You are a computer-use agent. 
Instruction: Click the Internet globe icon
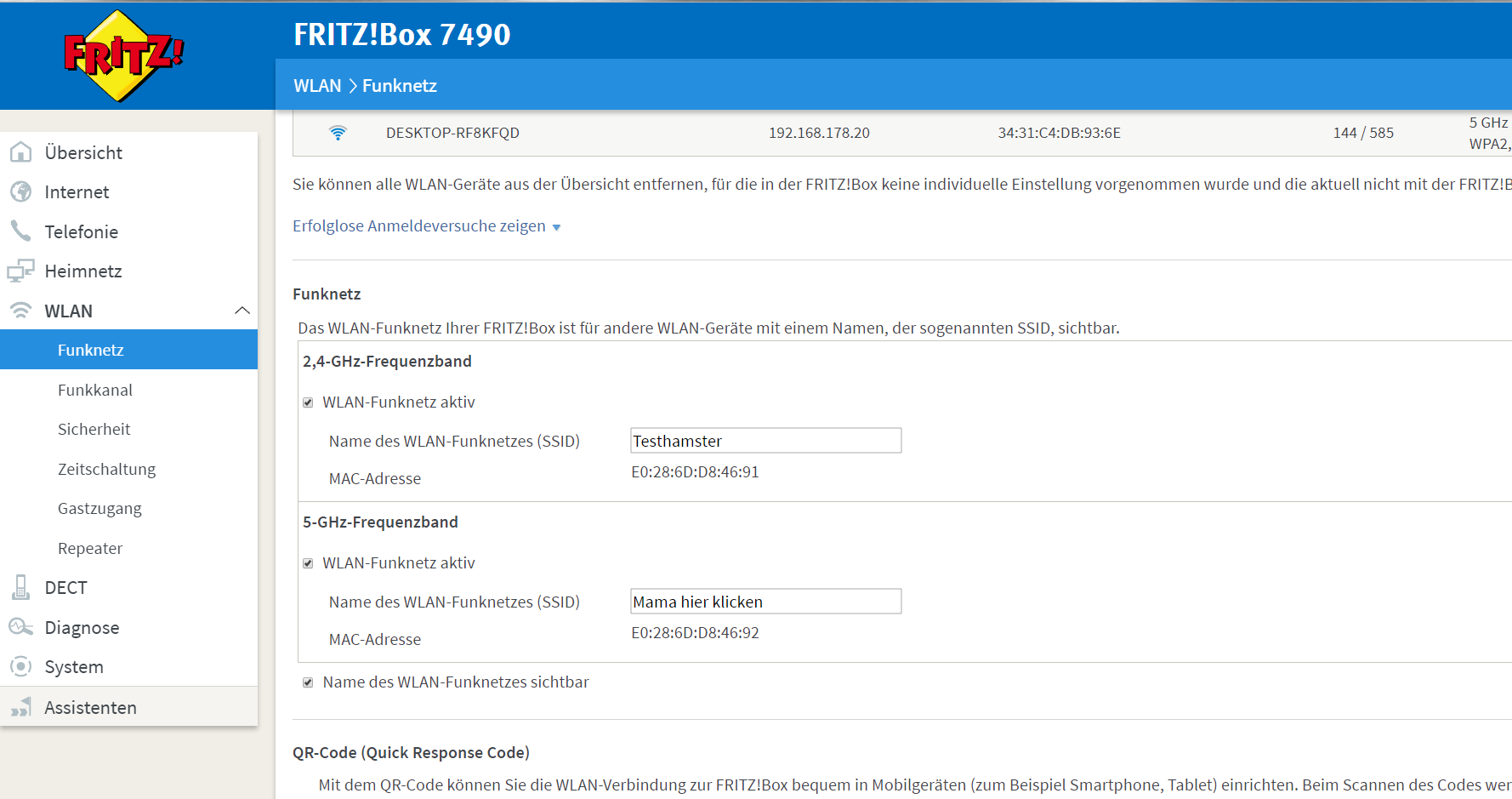[x=21, y=191]
